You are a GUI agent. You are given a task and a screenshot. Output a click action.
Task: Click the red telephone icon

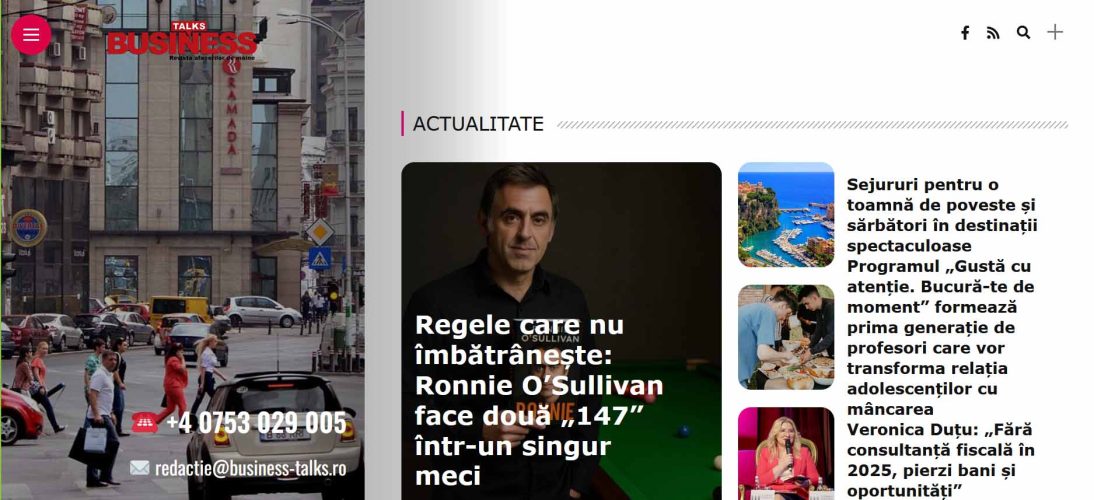[144, 422]
